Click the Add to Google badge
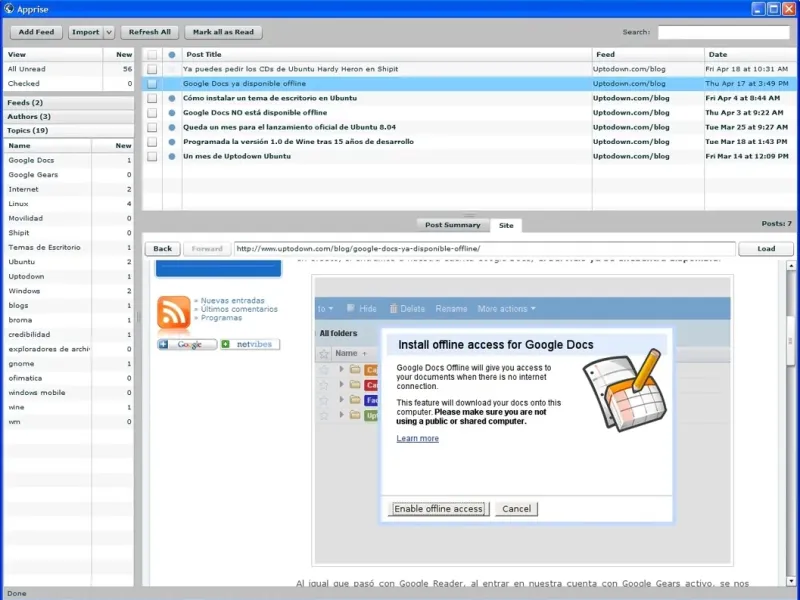800x600 pixels. point(187,344)
